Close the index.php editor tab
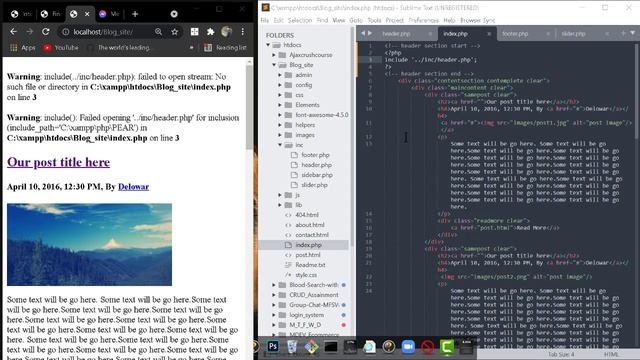Viewport: 640px width, 360px height. pyautogui.click(x=489, y=34)
